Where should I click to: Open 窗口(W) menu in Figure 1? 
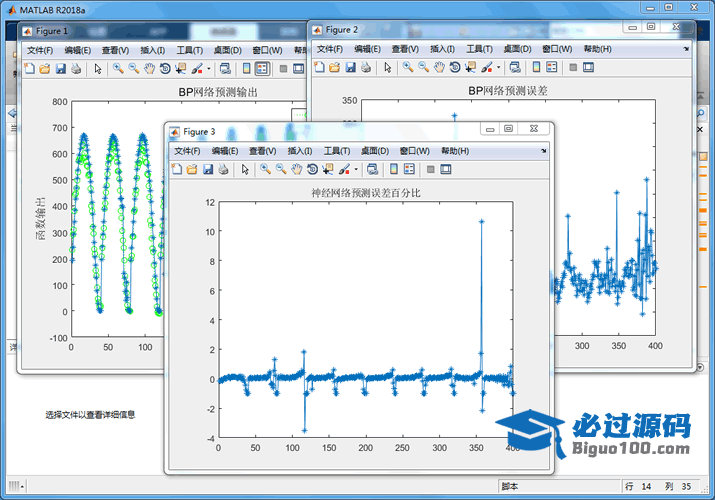tap(267, 50)
